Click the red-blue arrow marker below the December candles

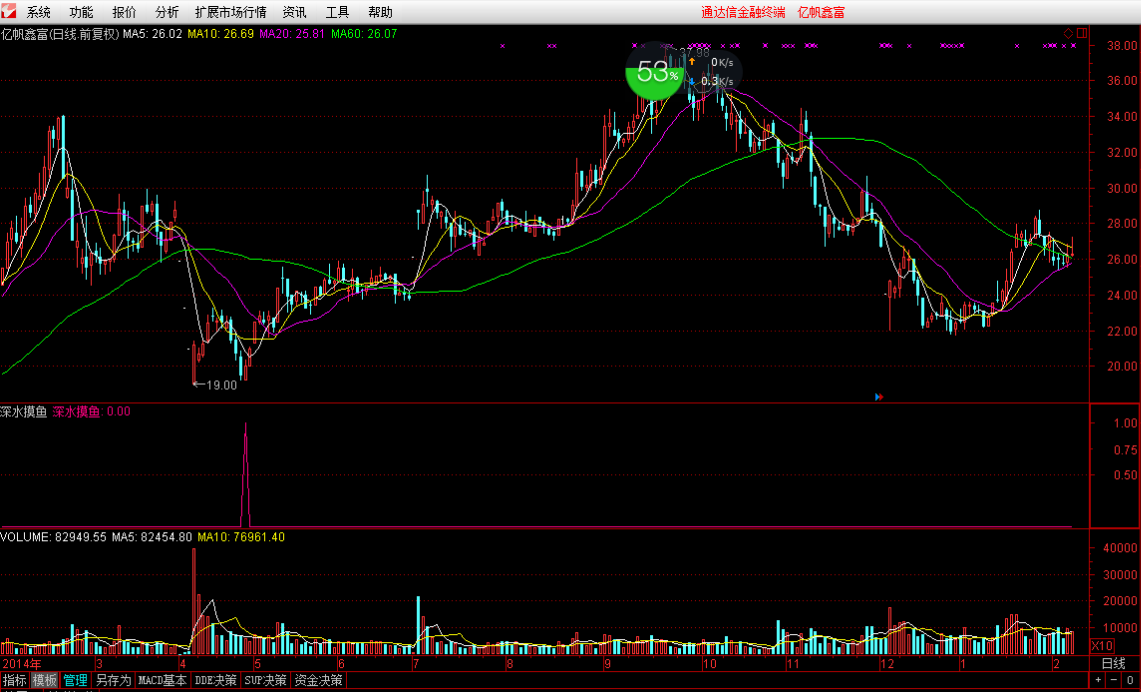tap(879, 397)
